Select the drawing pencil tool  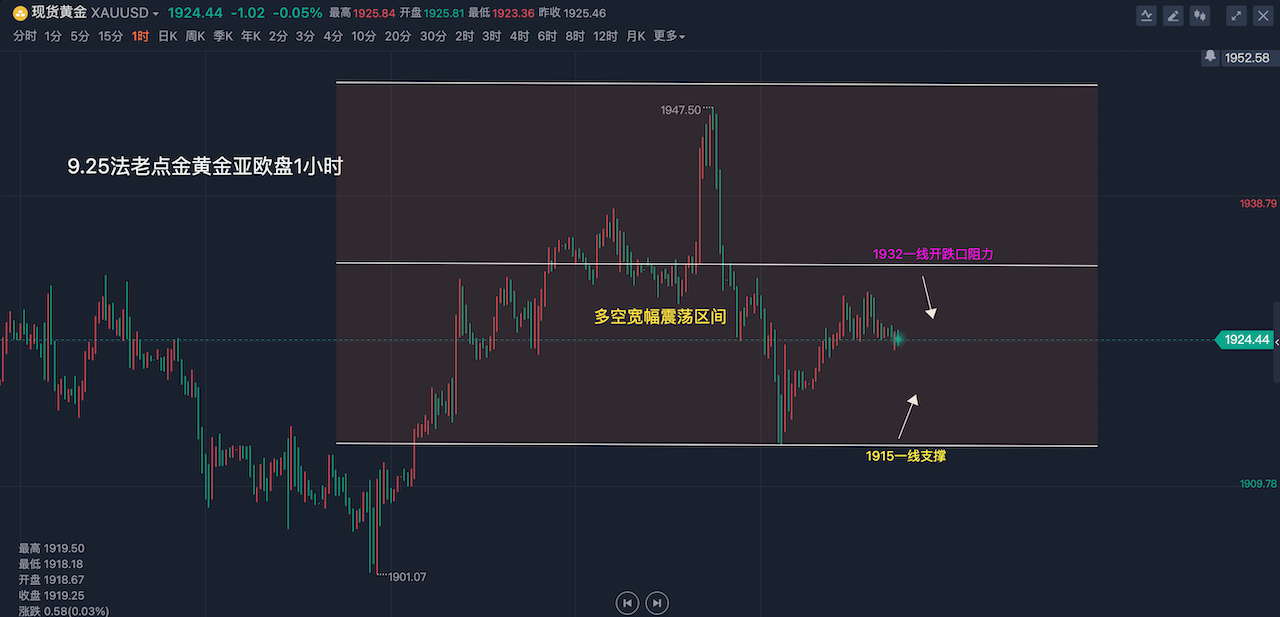tap(1174, 16)
